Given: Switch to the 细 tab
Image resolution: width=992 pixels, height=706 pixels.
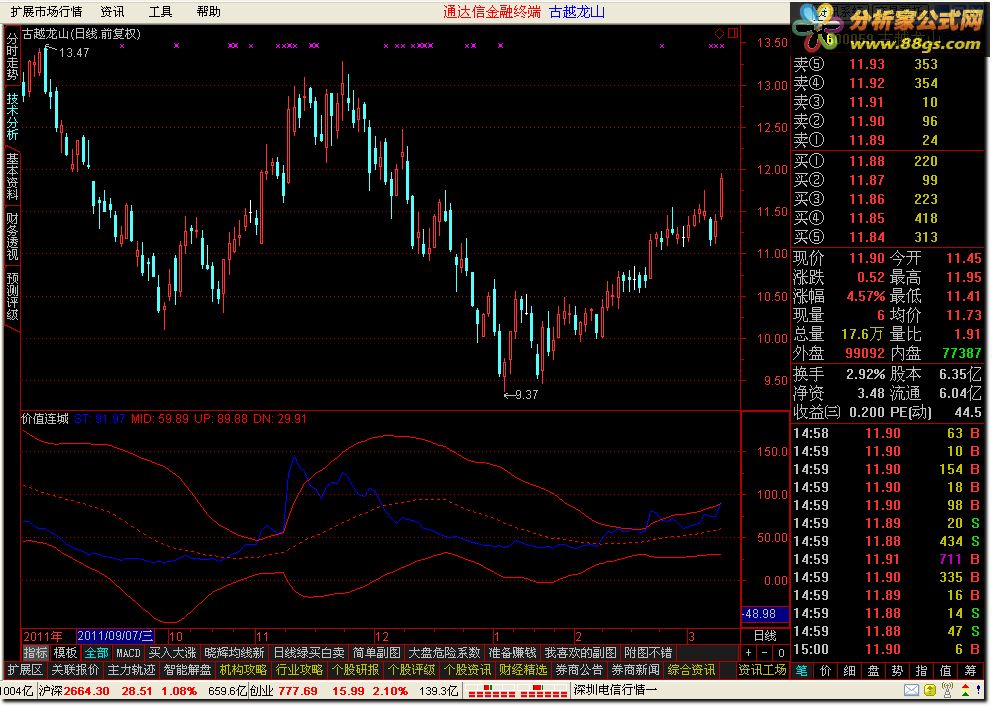Looking at the screenshot, I should [850, 671].
